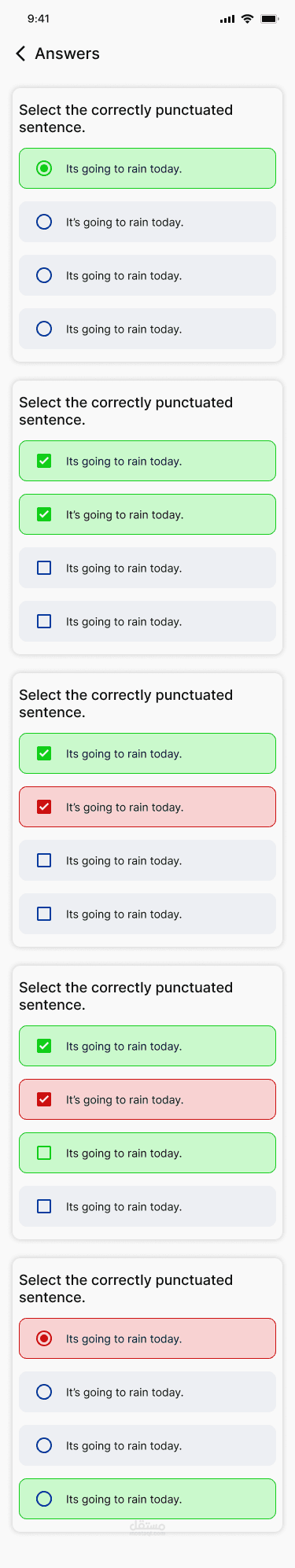
Task: Toggle the red checkbox in fourth question
Action: tap(44, 1099)
